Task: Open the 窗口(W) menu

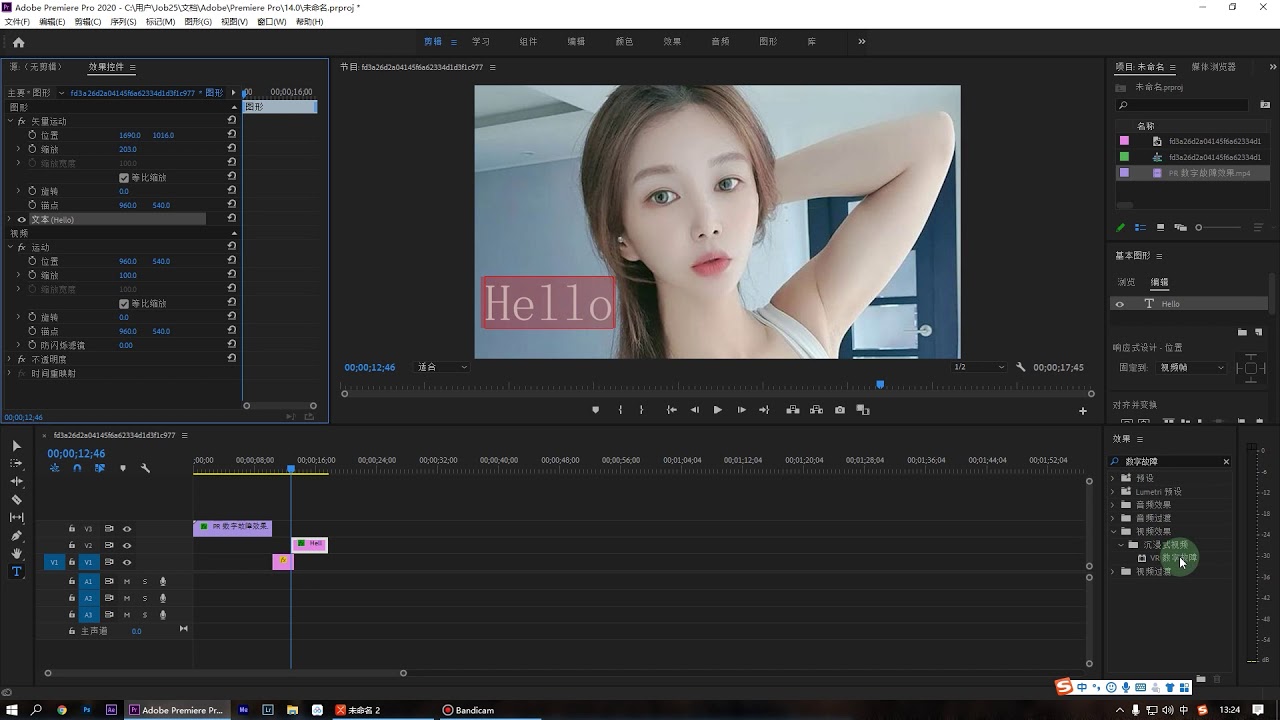Action: tap(271, 21)
